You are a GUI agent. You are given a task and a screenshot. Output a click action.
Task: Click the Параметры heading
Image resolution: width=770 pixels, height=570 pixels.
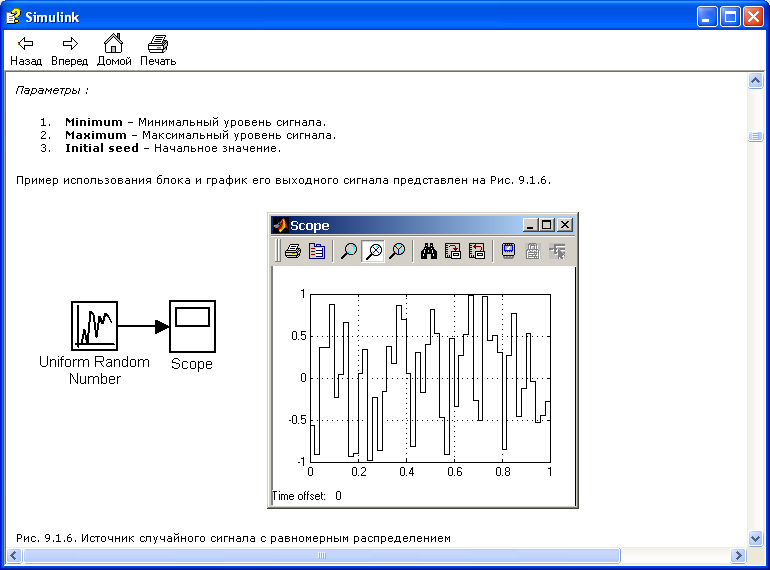pos(52,90)
